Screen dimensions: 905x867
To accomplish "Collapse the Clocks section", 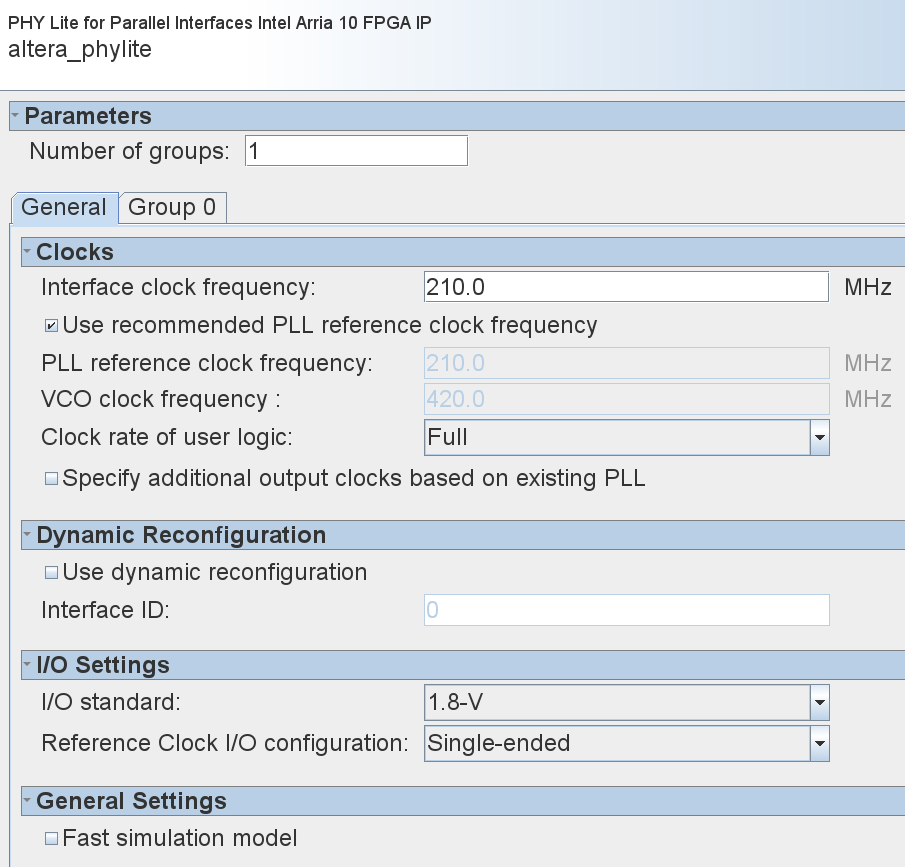I will click(28, 252).
